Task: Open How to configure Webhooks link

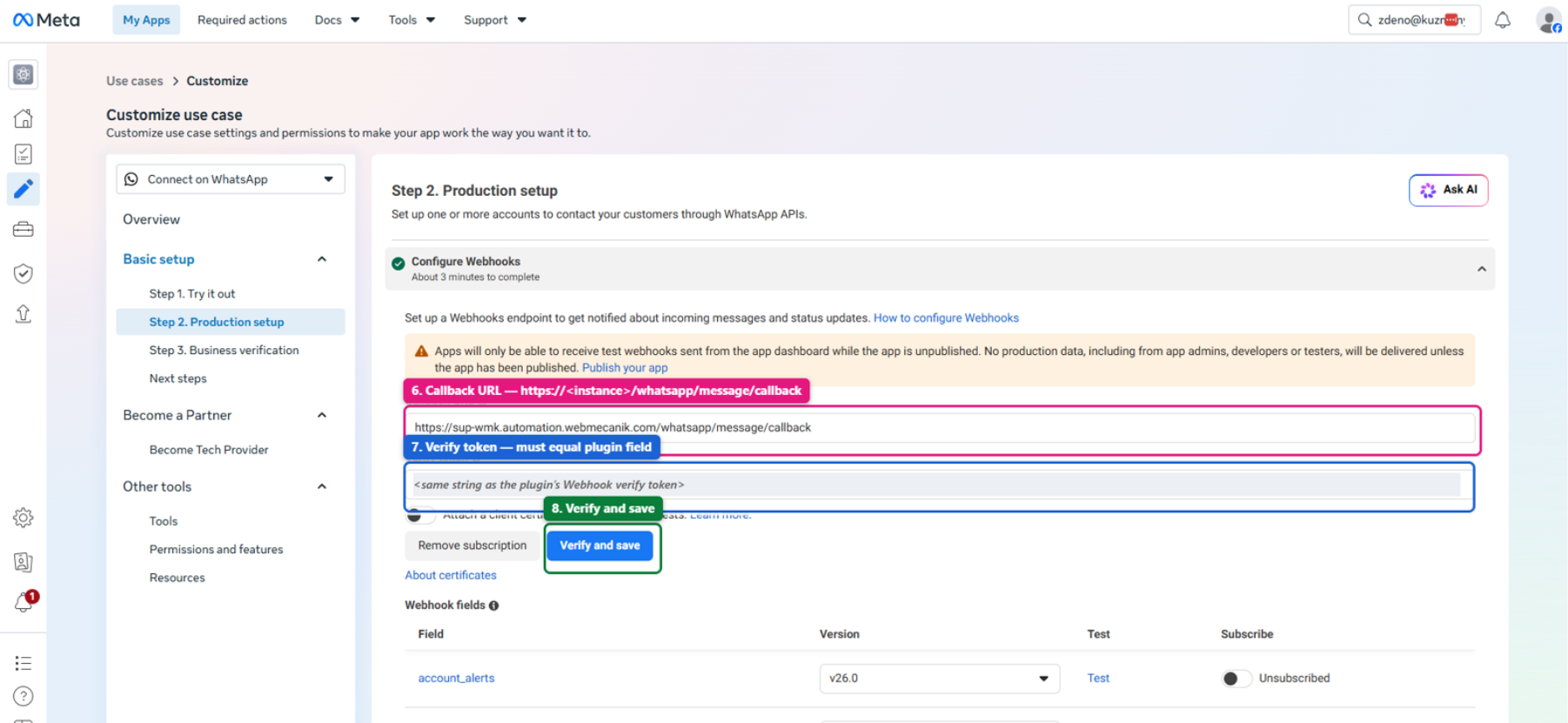Action: pos(946,318)
